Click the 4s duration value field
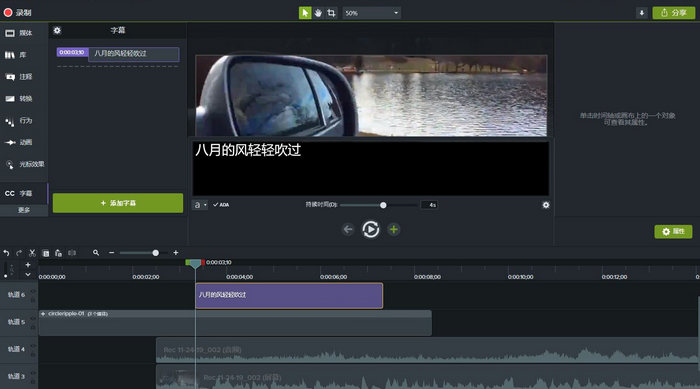The image size is (700, 389). coord(429,205)
